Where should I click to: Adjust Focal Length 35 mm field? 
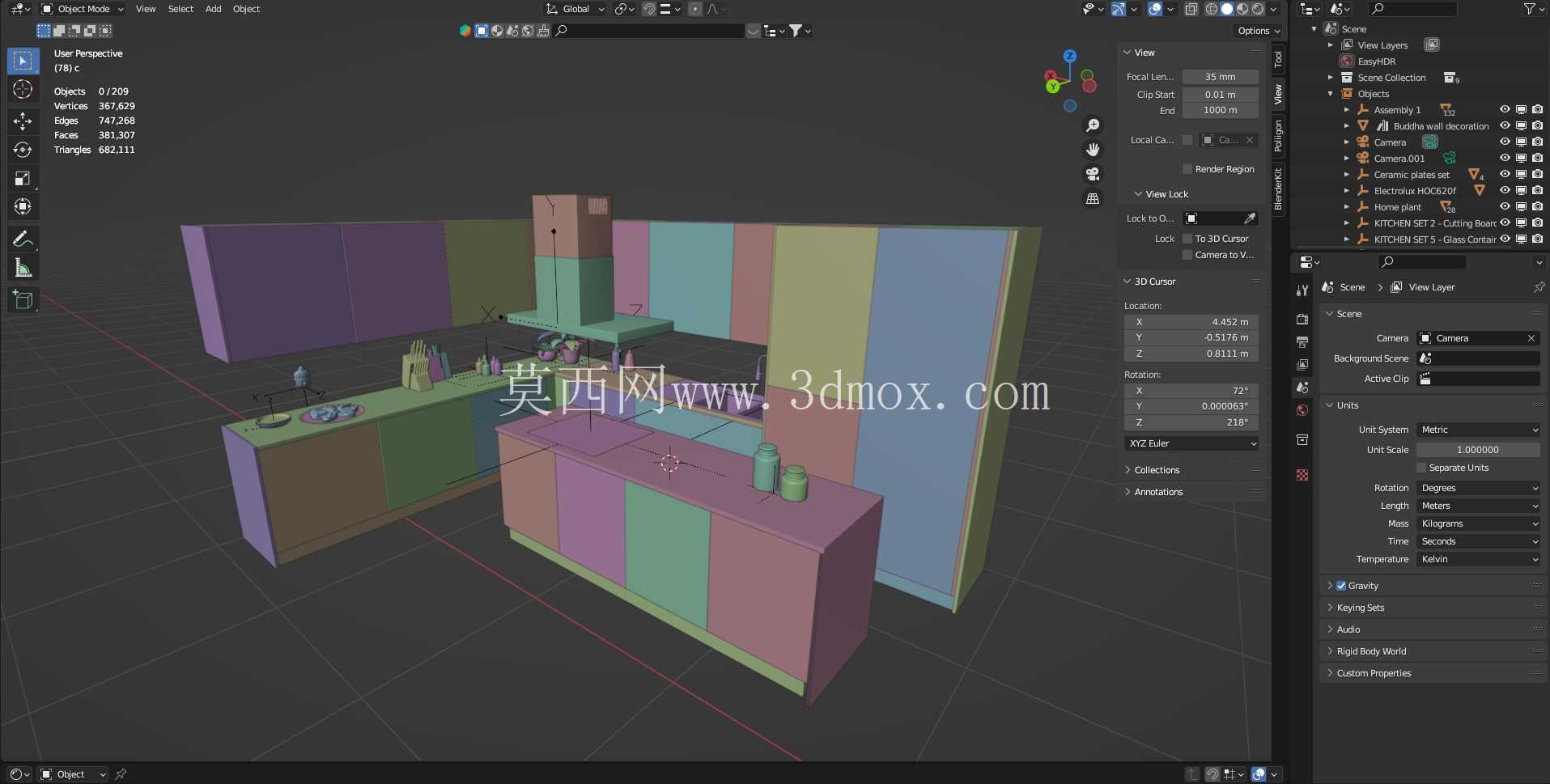(1220, 77)
